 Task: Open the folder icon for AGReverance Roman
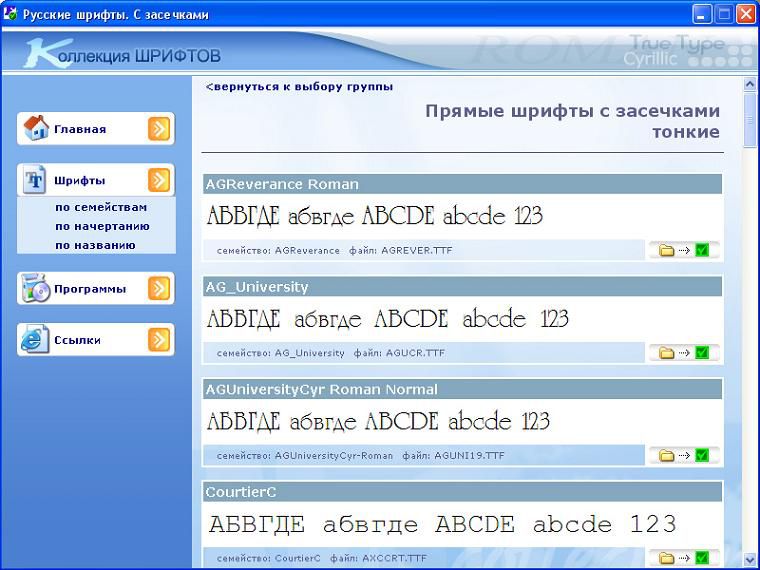click(x=667, y=250)
